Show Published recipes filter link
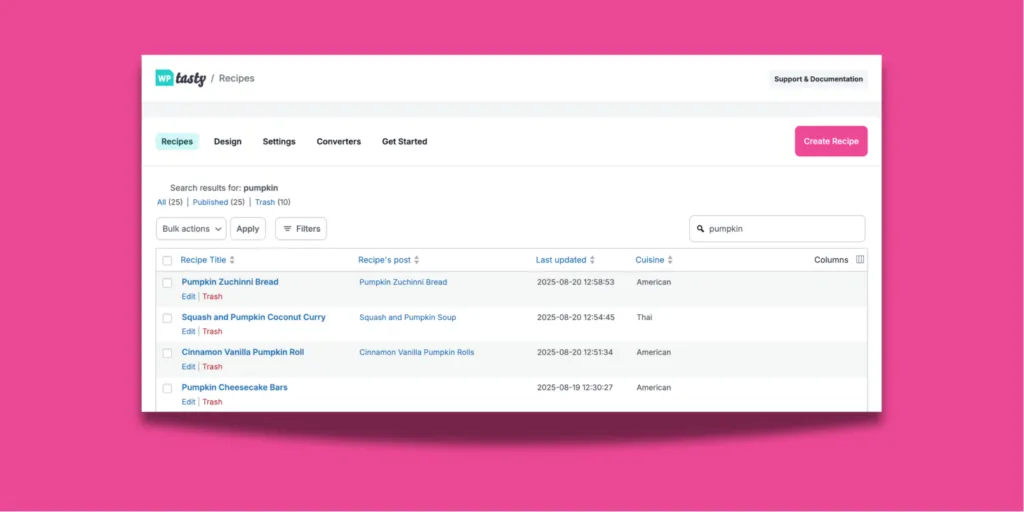The width and height of the screenshot is (1024, 512). (x=210, y=202)
